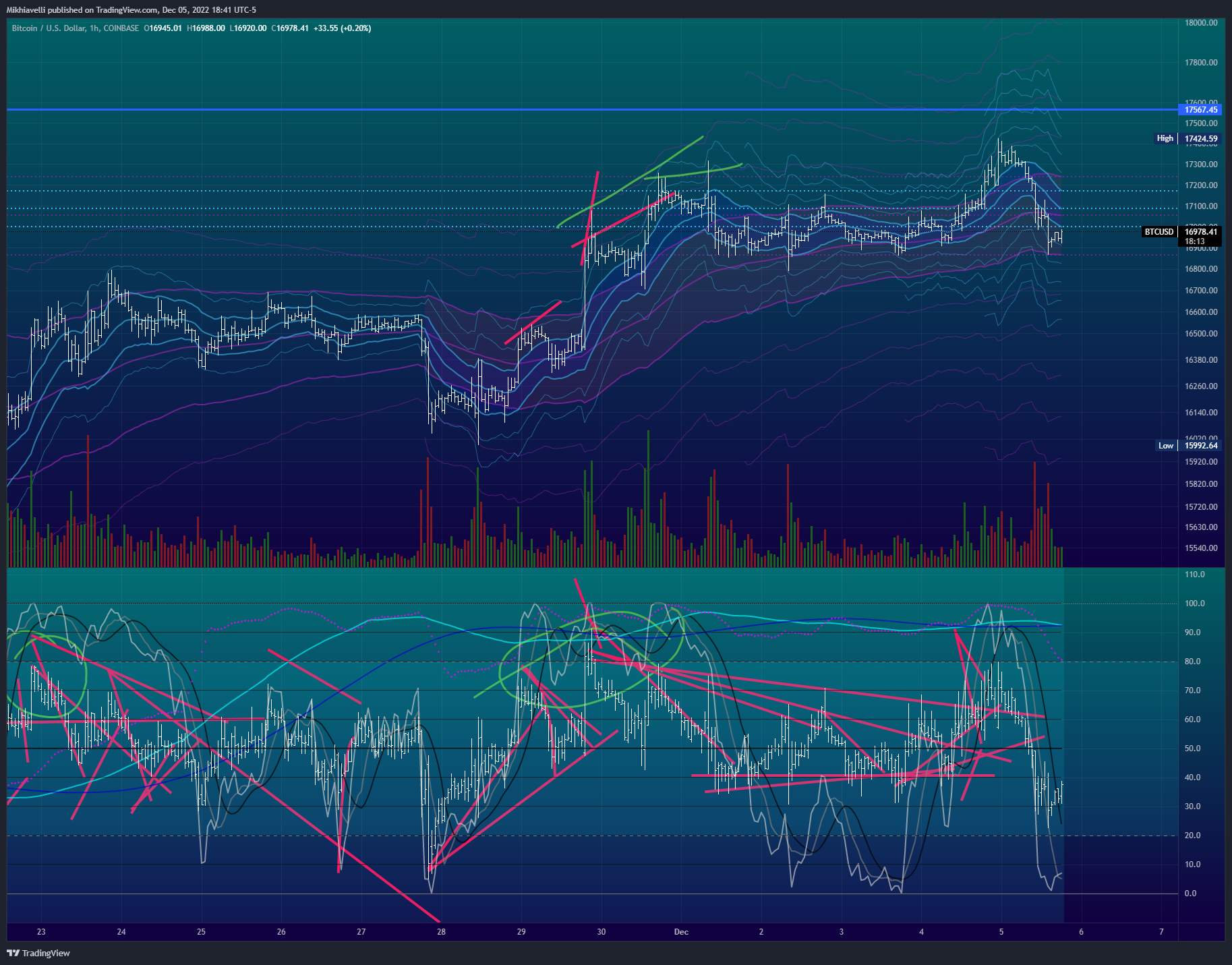This screenshot has height=965, width=1232.
Task: Click the 16140.00 price axis value
Action: coord(1201,413)
